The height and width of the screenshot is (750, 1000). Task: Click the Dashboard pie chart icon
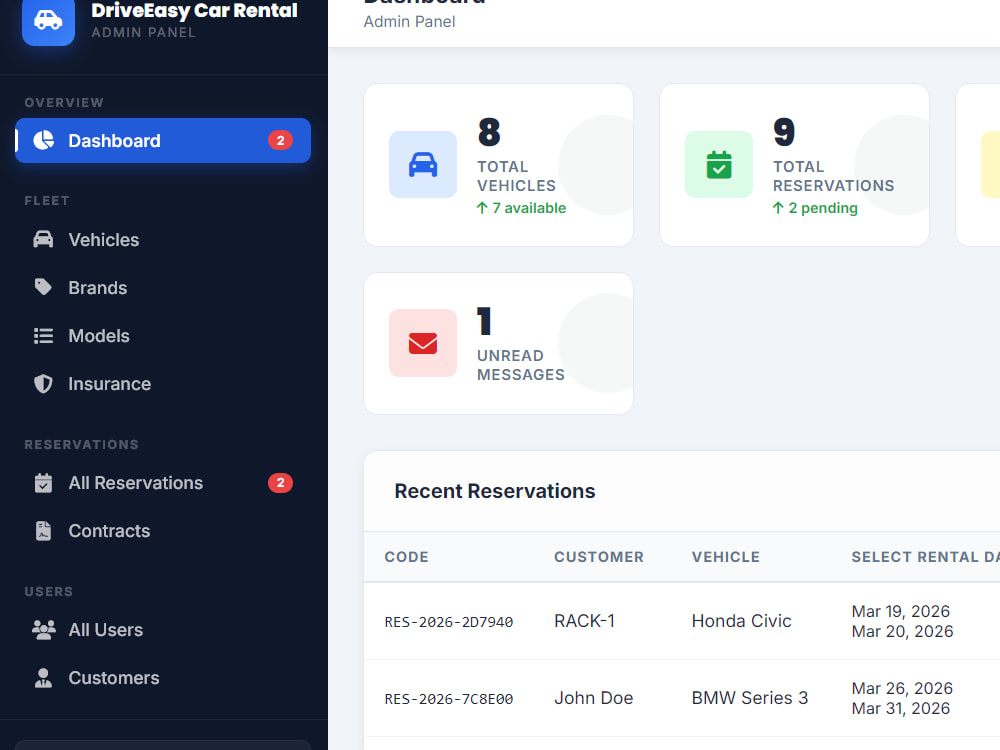point(43,140)
